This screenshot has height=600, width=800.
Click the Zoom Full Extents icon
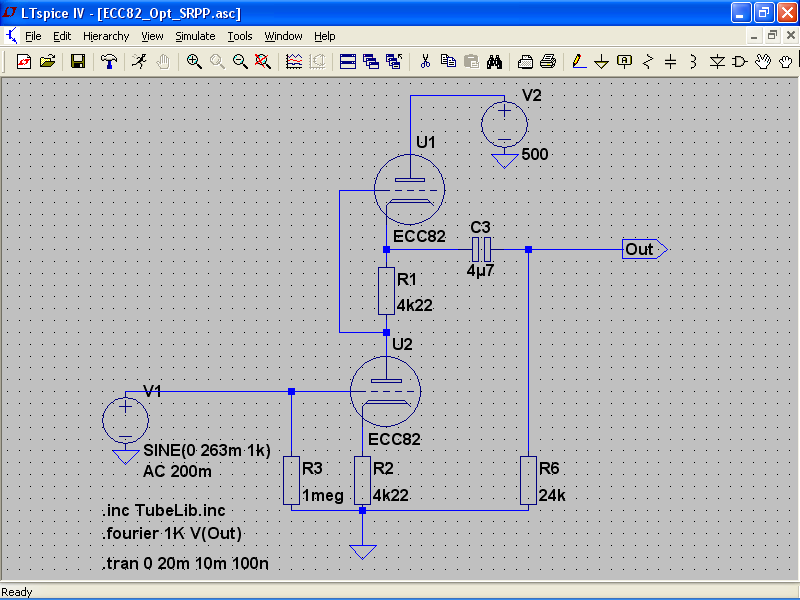[263, 62]
